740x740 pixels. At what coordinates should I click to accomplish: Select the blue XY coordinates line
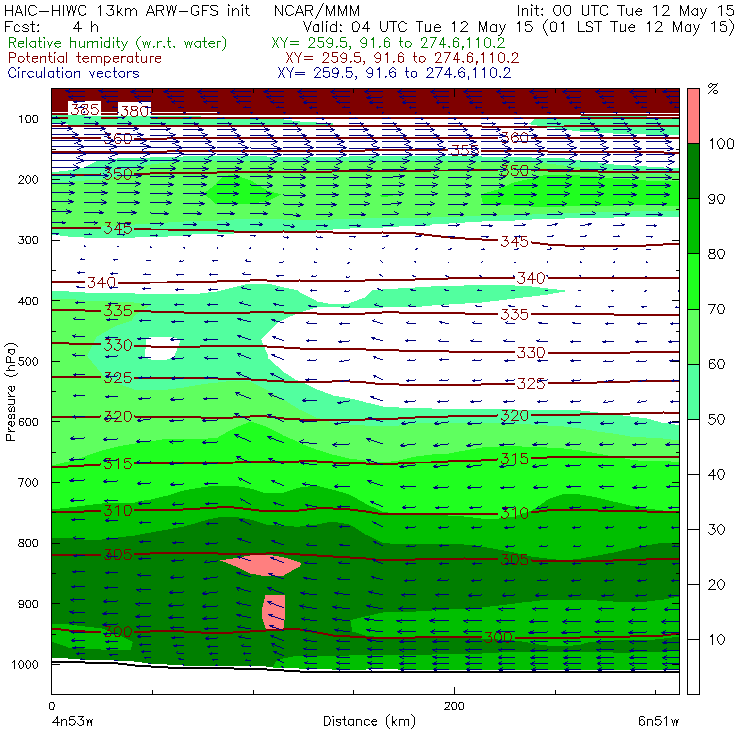coord(394,73)
